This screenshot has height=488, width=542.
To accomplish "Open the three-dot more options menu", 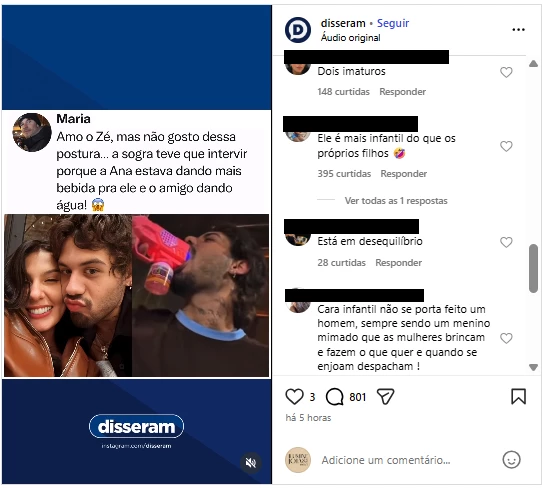I will tap(518, 30).
